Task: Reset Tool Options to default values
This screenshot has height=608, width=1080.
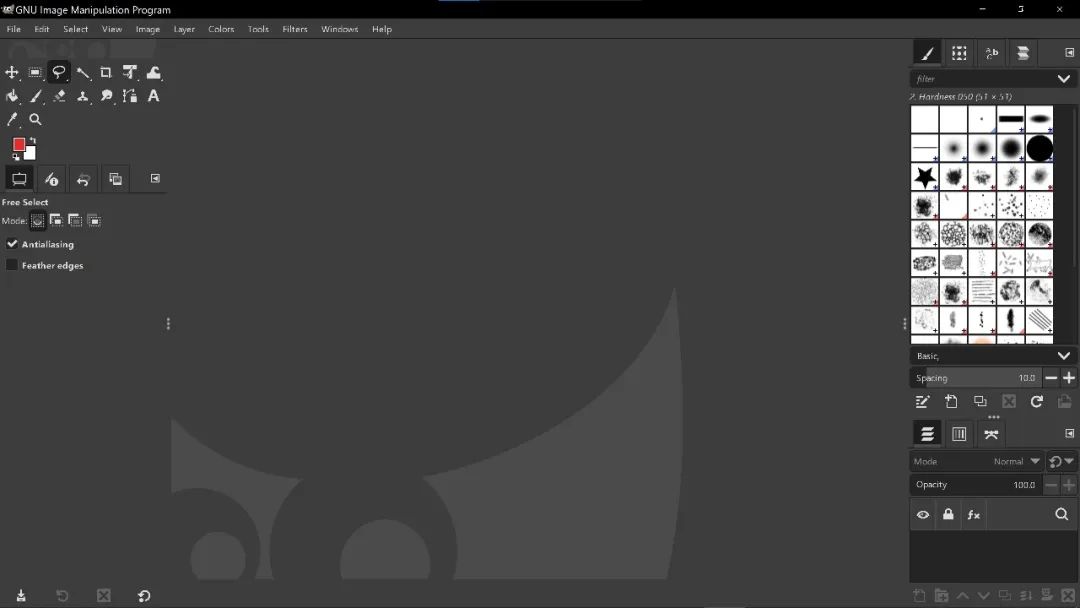Action: [x=144, y=596]
